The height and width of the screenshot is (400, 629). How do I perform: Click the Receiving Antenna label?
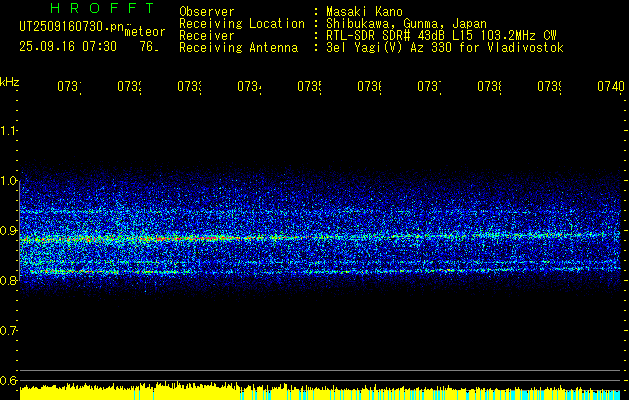click(238, 48)
